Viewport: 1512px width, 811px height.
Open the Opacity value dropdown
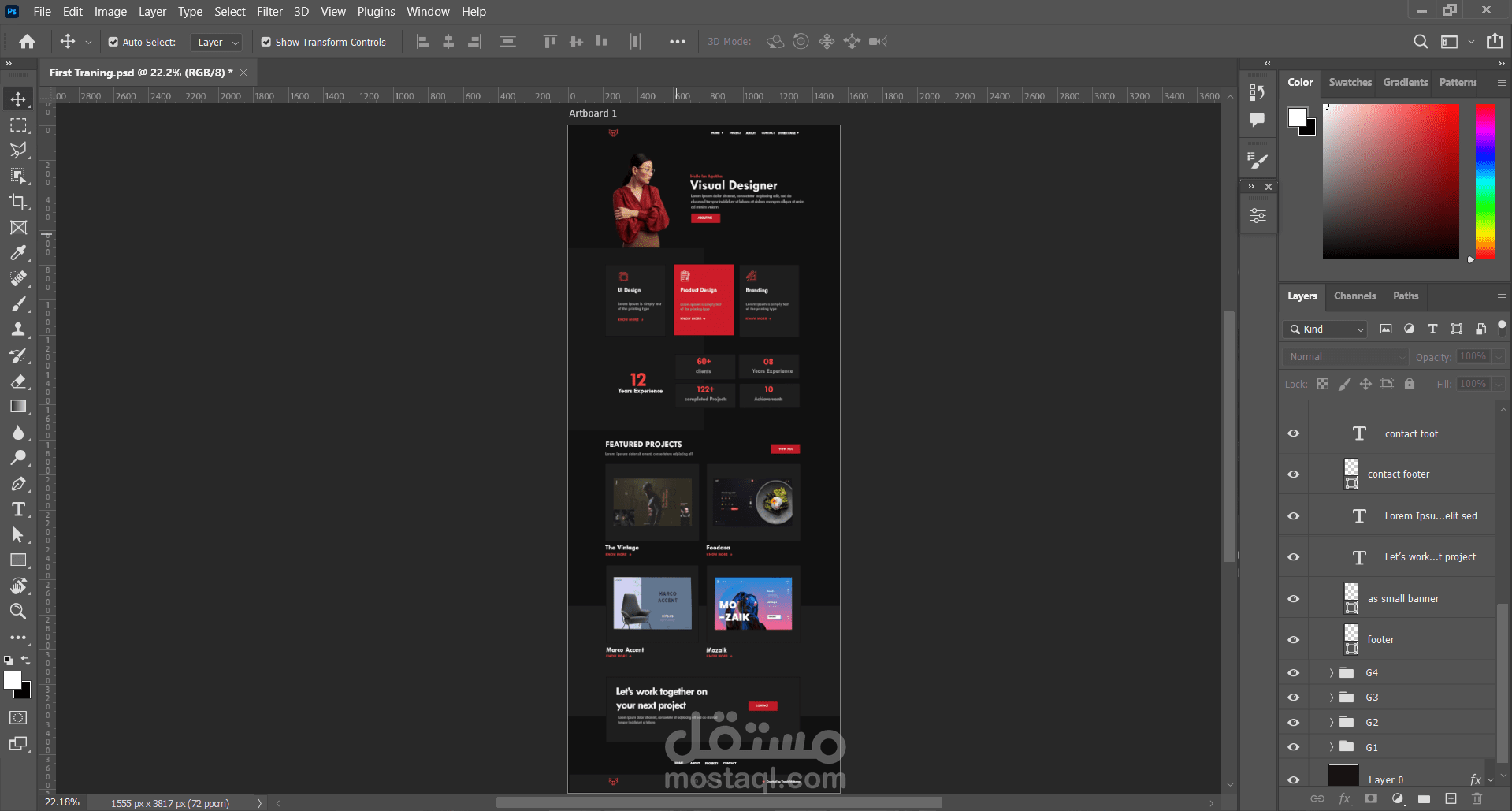click(1499, 357)
